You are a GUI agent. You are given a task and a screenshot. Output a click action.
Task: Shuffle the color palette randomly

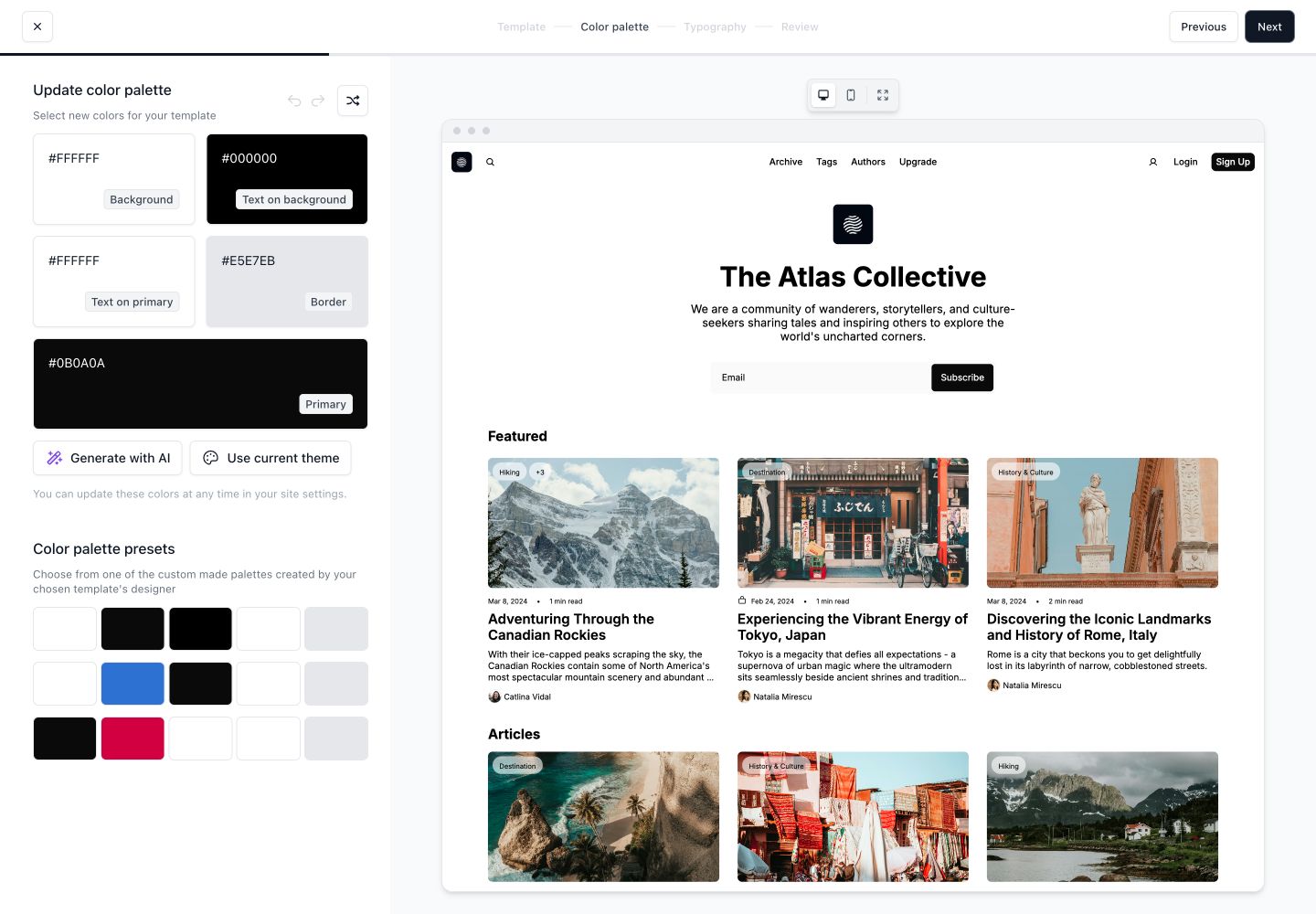pyautogui.click(x=353, y=101)
